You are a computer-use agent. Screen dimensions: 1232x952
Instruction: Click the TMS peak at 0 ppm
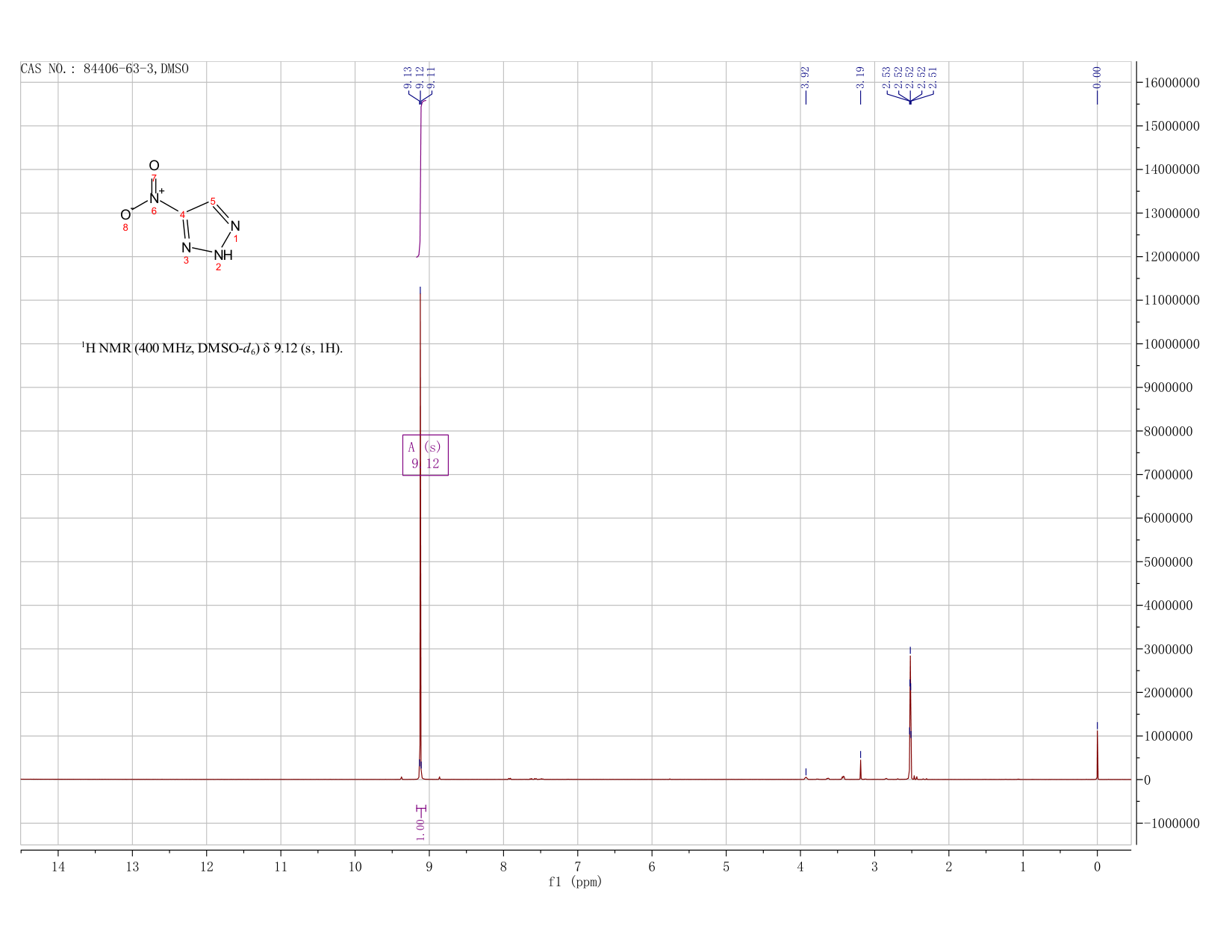pos(1097,756)
